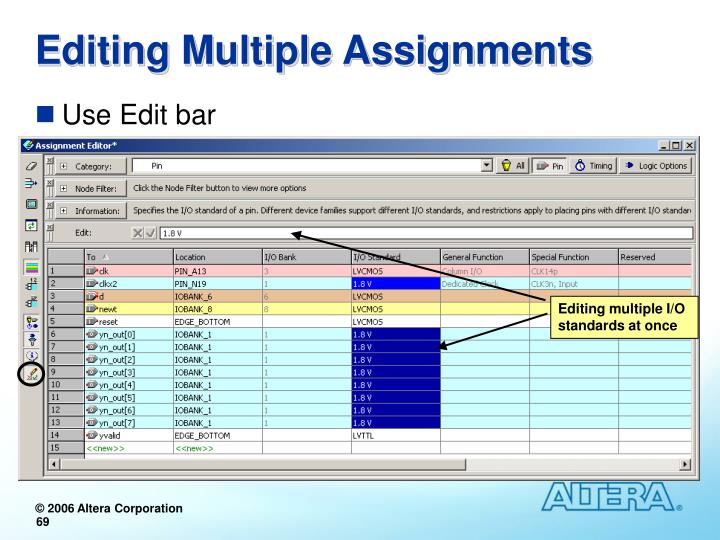720x540 pixels.
Task: Select yn_out[3] row's 1.8 V cell
Action: tap(396, 372)
